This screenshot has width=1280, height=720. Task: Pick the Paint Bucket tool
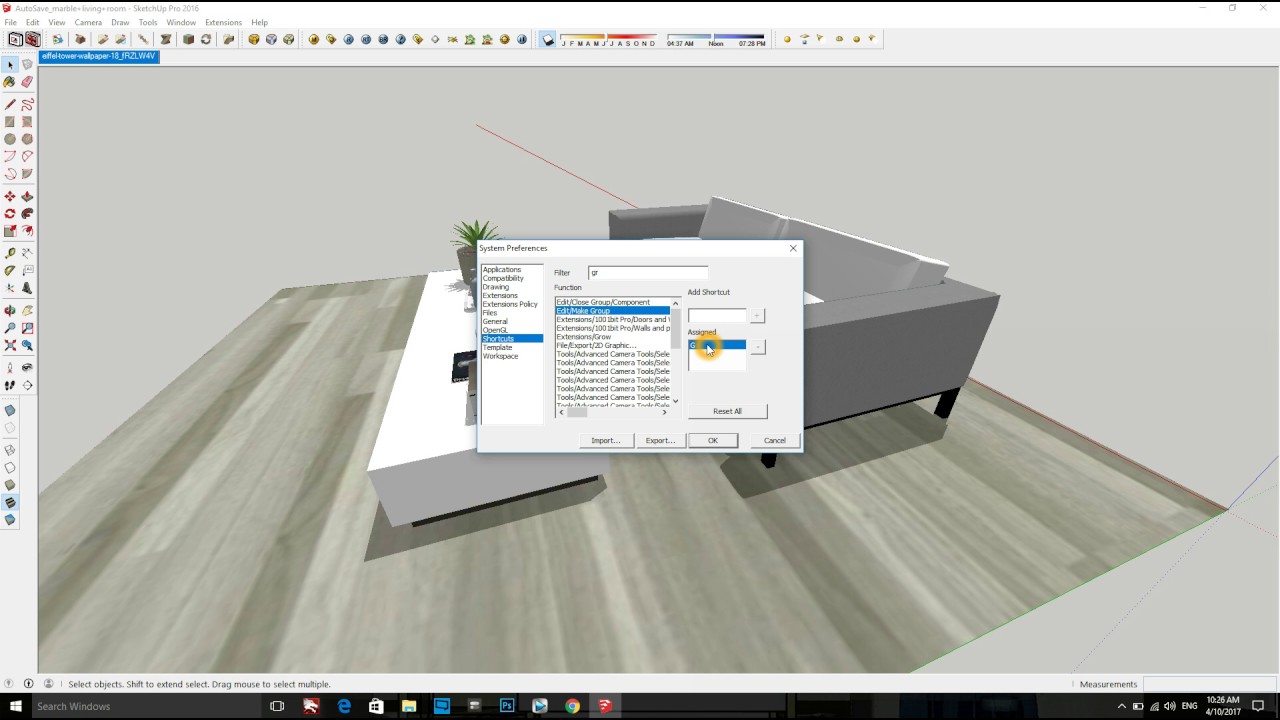[x=9, y=81]
